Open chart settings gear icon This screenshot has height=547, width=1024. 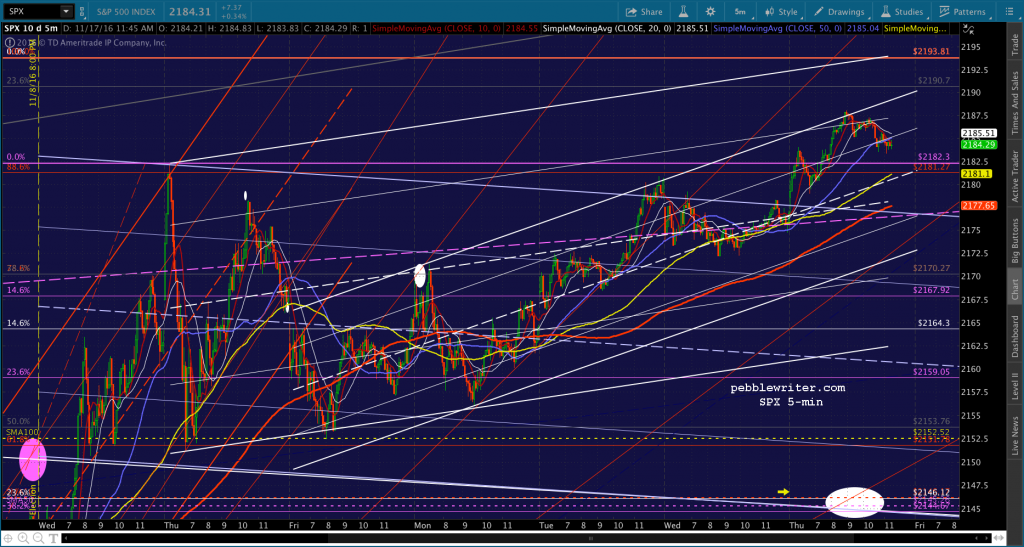click(x=710, y=12)
